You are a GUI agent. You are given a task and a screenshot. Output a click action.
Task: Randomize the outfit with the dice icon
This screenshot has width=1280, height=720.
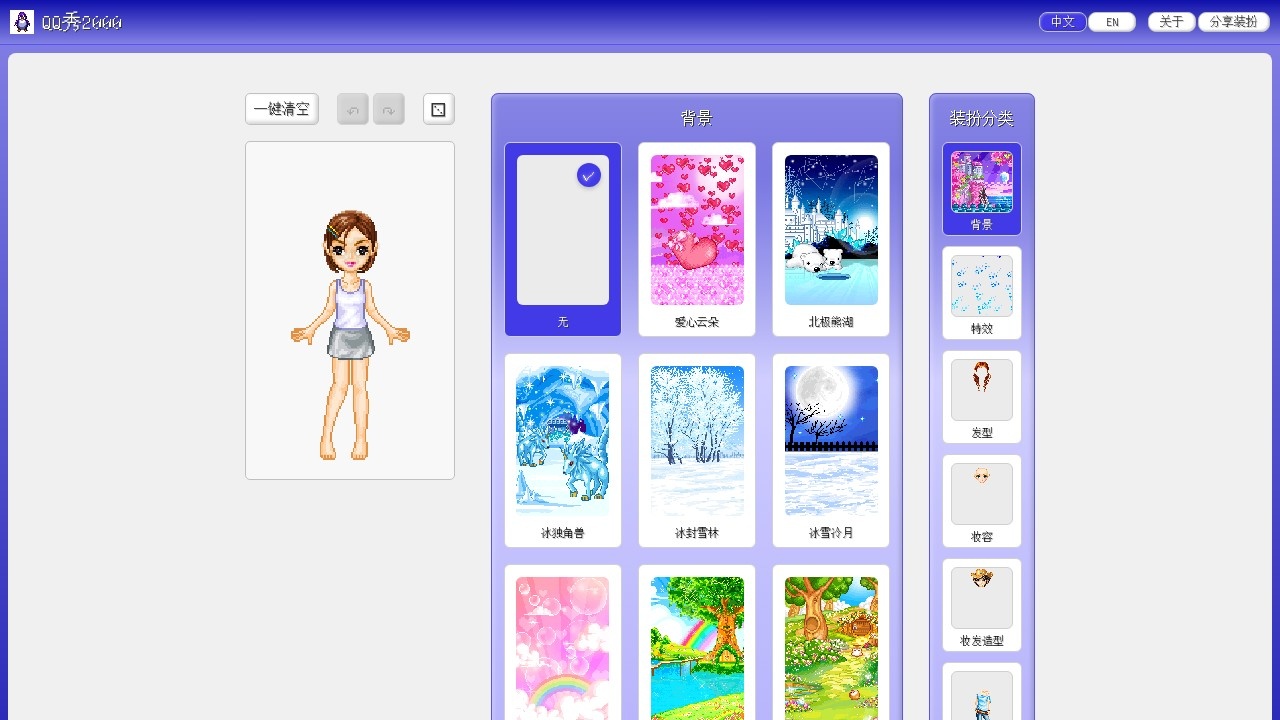point(439,109)
